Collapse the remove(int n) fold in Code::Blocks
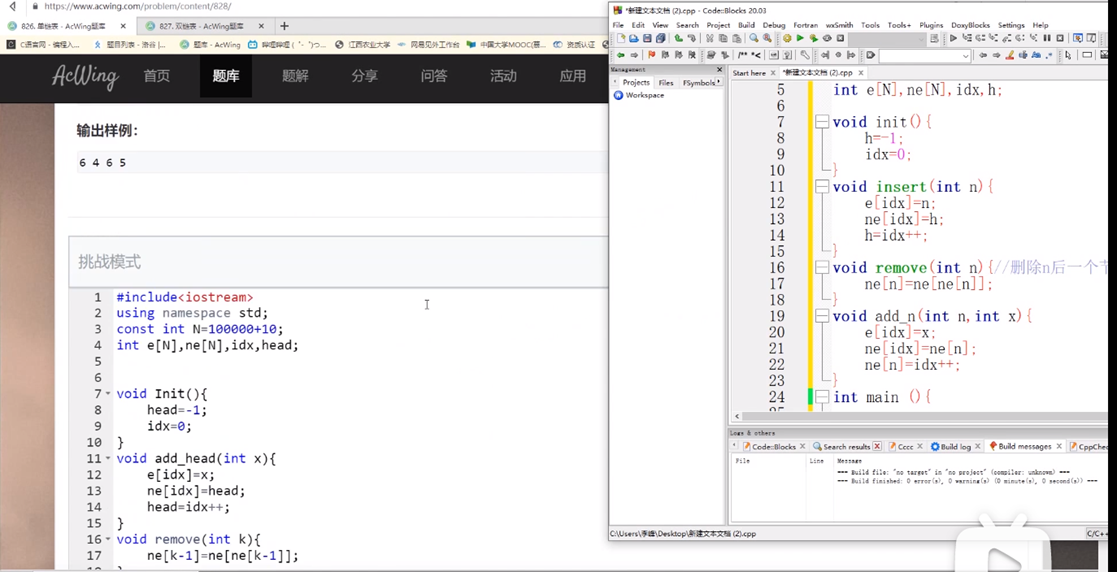 823,269
